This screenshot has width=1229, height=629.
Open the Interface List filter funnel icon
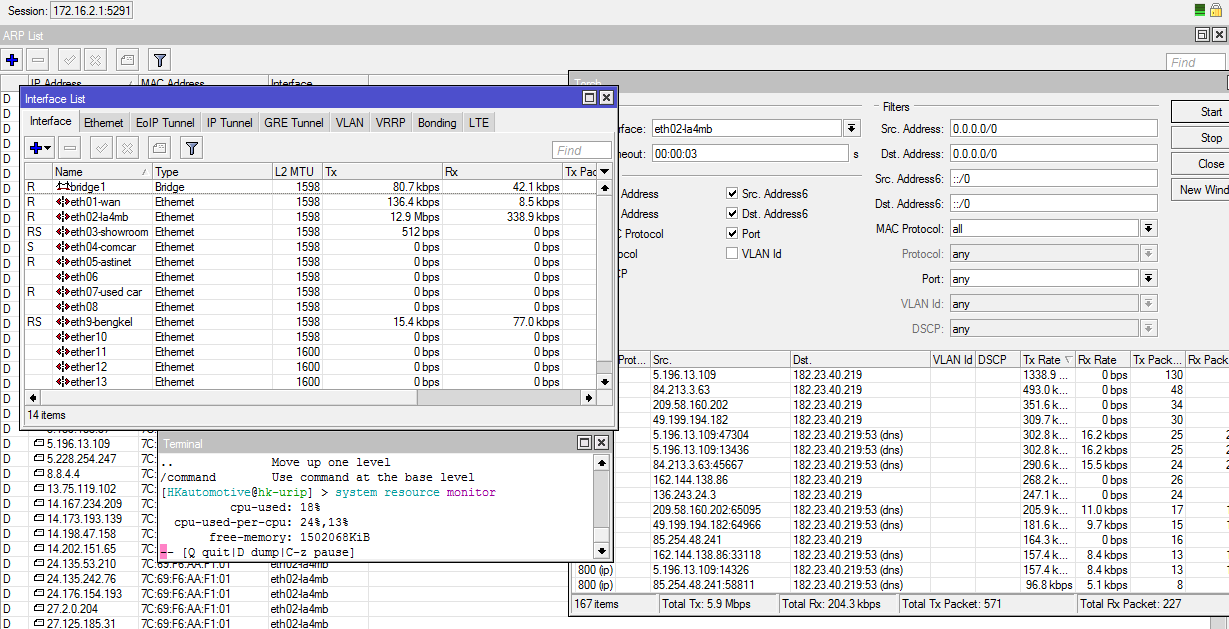click(191, 149)
